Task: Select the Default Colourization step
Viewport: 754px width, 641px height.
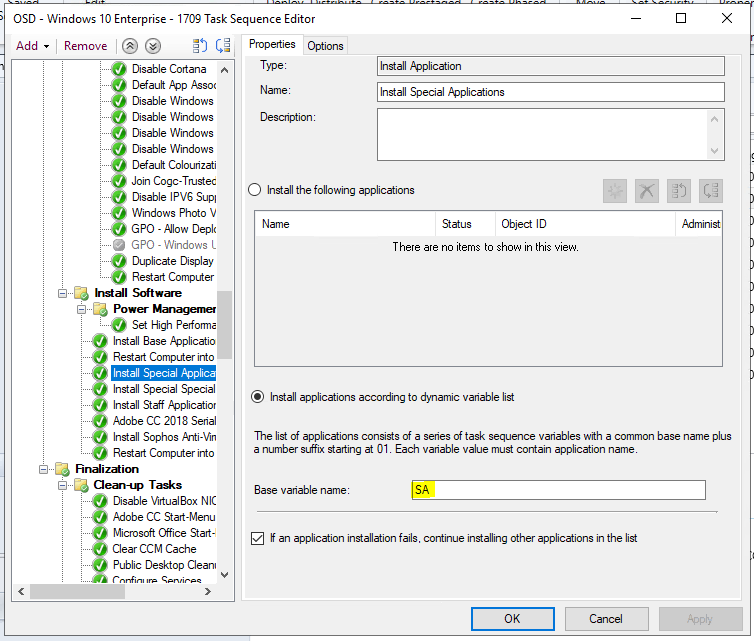Action: 174,165
